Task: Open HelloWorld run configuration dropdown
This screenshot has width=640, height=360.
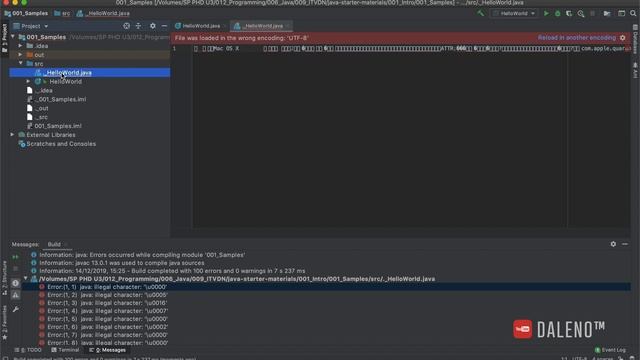Action: point(514,13)
